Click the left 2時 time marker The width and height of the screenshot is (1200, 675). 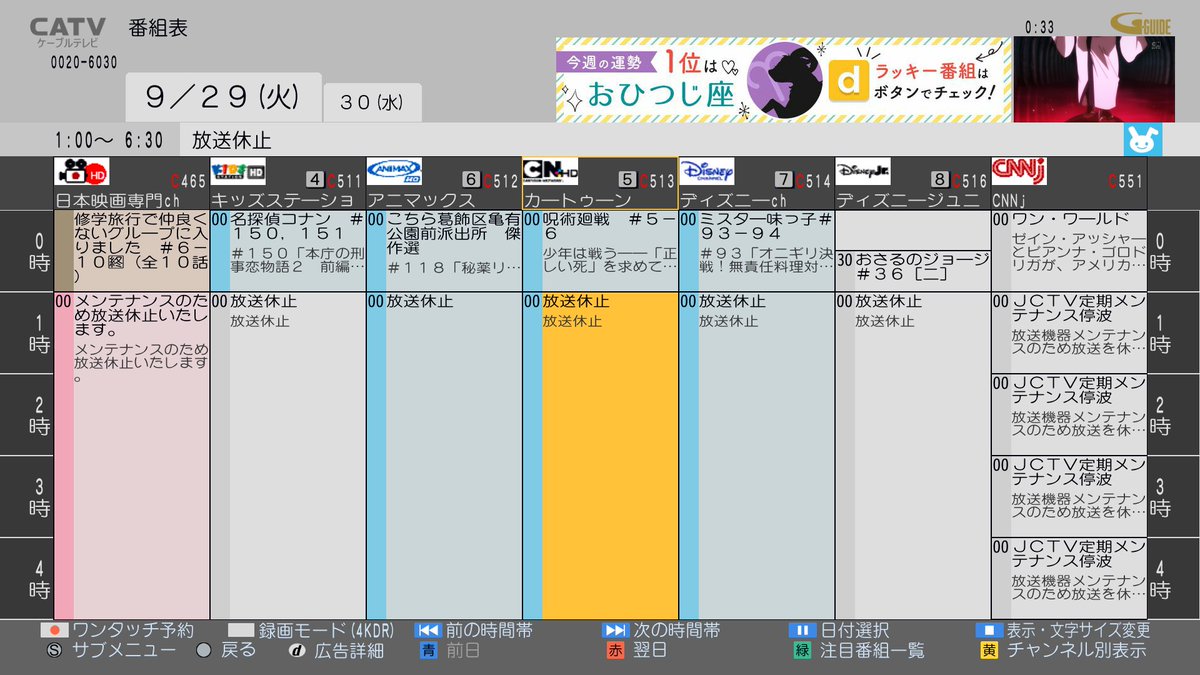(x=27, y=414)
